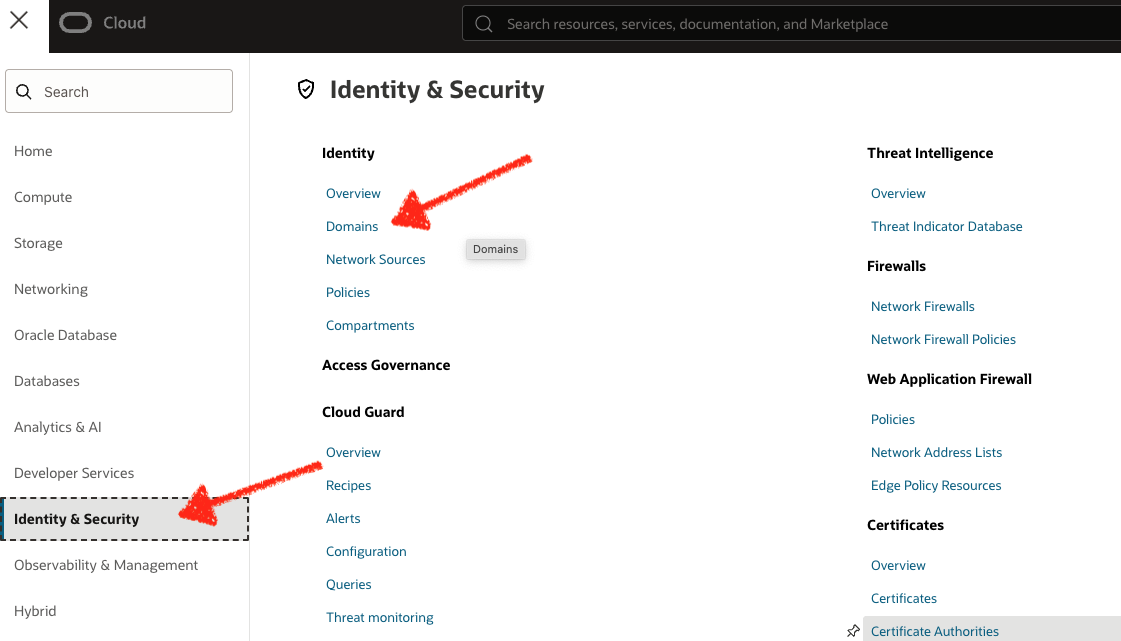Open Policies under the Identity section
This screenshot has height=641, width=1121.
pyautogui.click(x=347, y=292)
